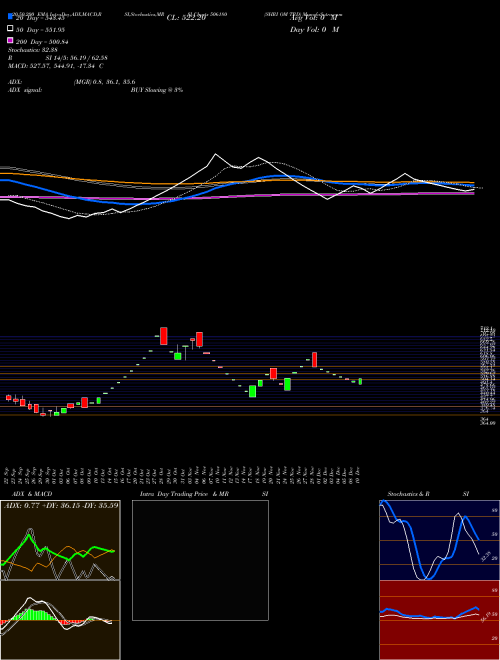500x660 pixels.
Task: Click the ADX signal: label
Action: click(x=25, y=90)
